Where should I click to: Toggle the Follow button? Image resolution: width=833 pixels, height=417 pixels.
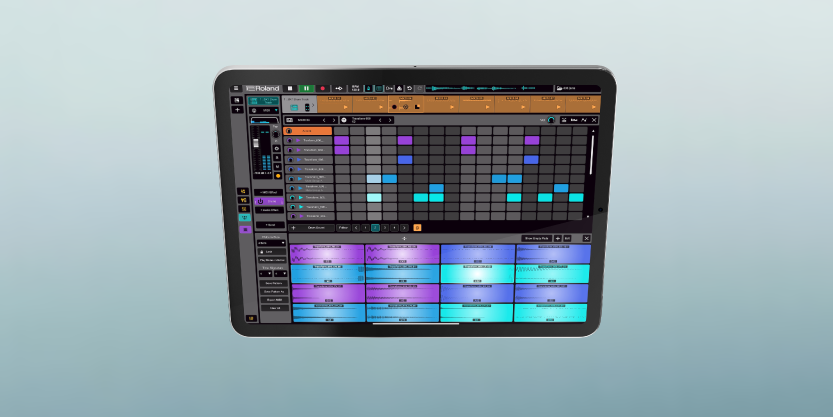[x=343, y=228]
